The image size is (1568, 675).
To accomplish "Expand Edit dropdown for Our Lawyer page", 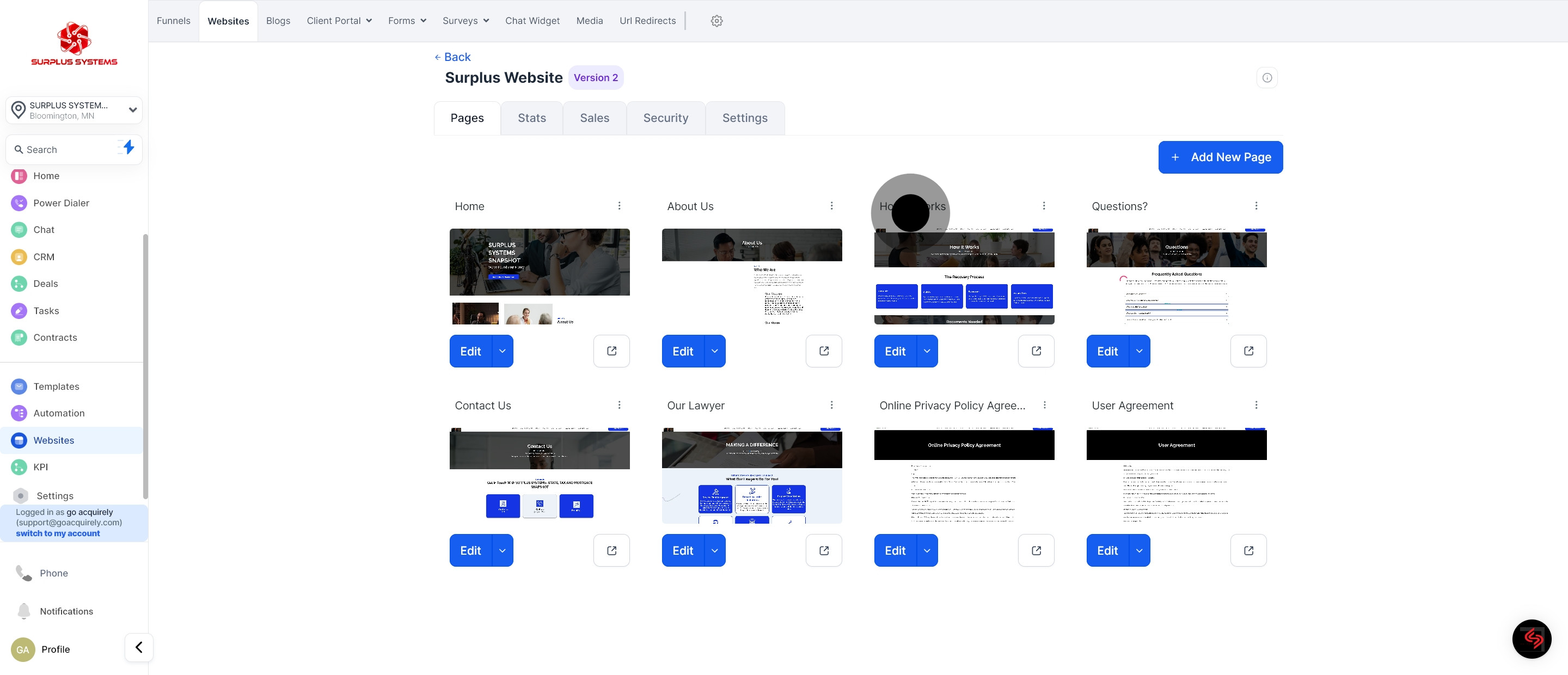I will click(x=714, y=550).
